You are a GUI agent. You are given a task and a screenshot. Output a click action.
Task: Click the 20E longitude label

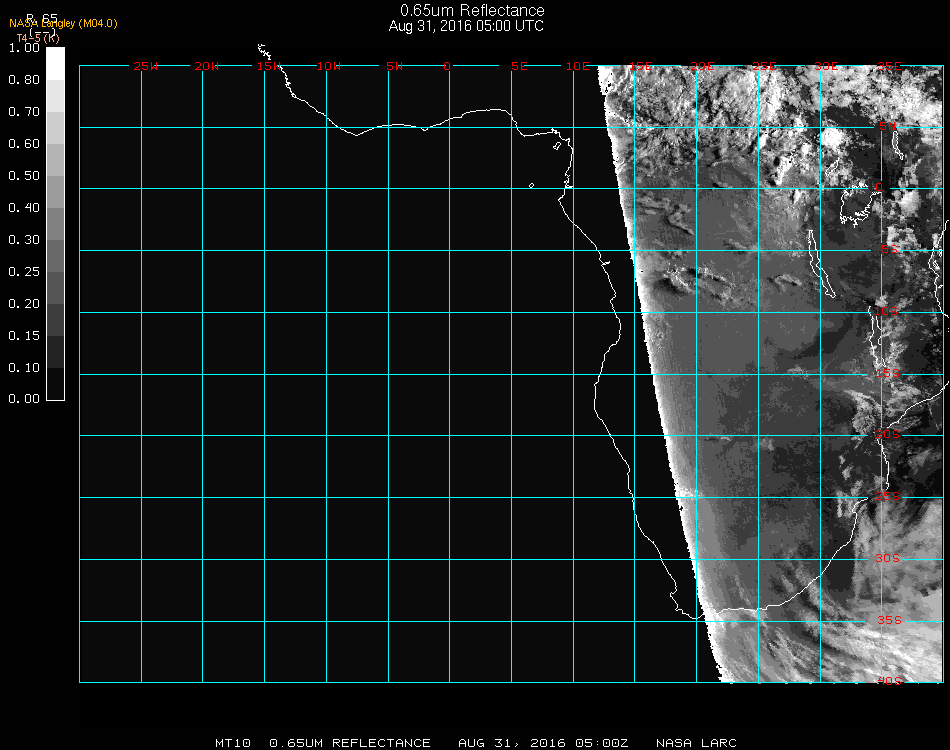(703, 67)
